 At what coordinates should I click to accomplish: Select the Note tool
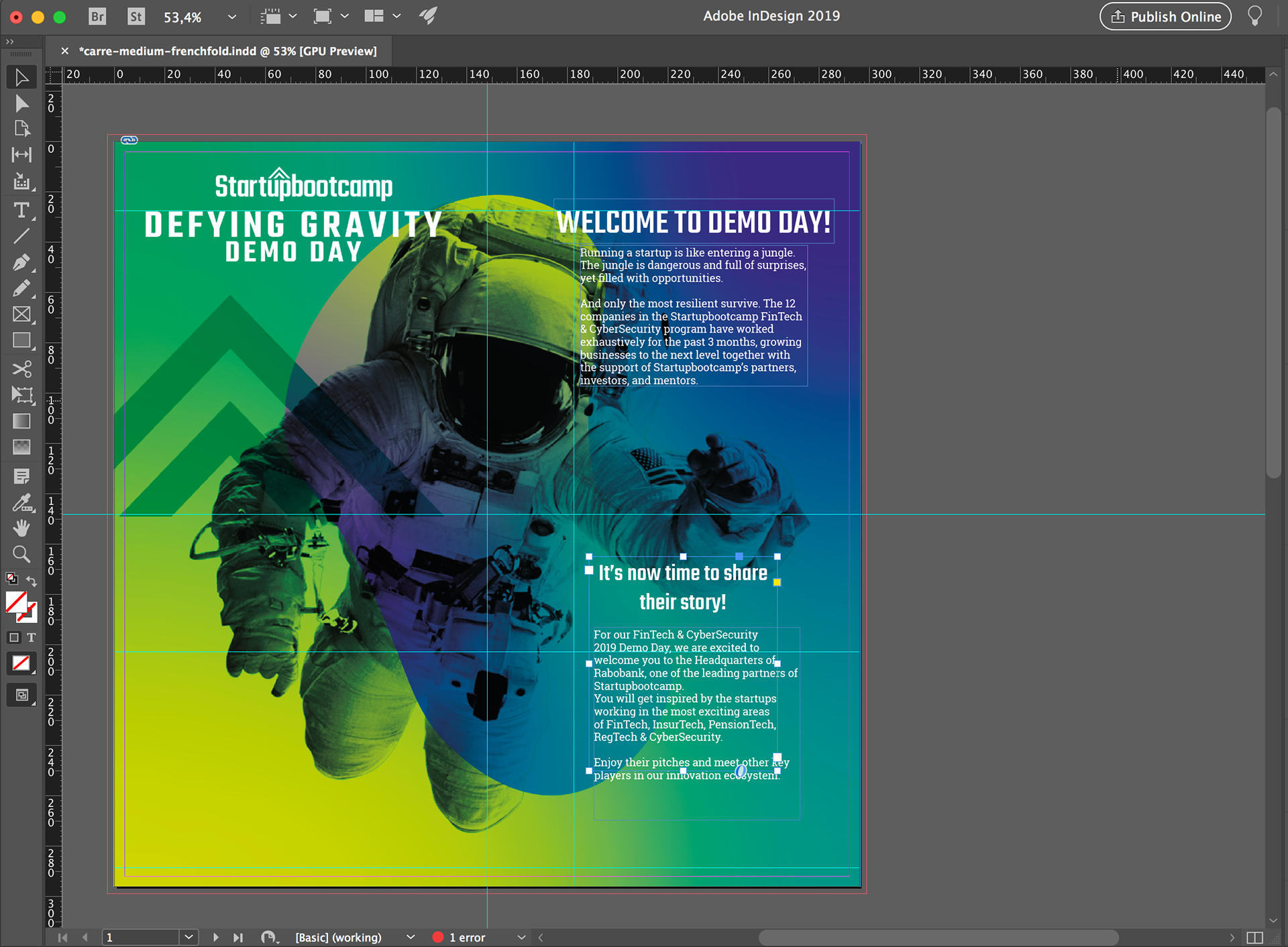(x=21, y=476)
